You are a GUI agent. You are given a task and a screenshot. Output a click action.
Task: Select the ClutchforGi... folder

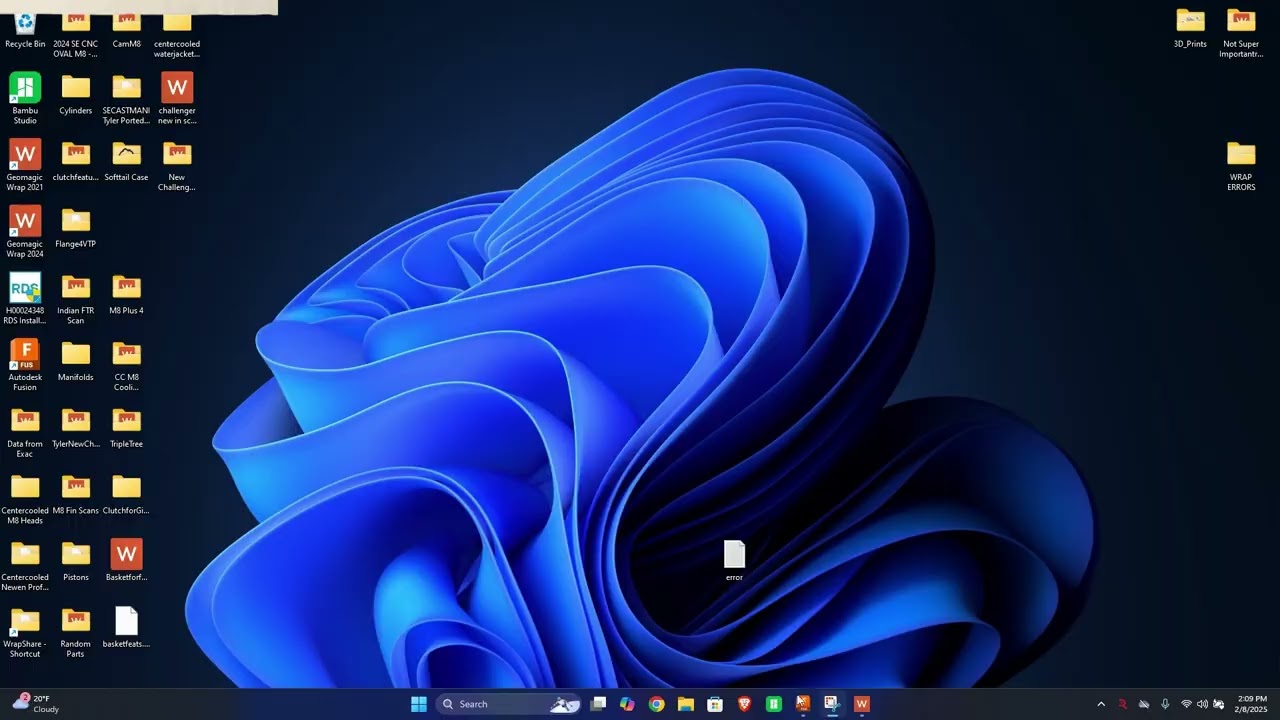pyautogui.click(x=126, y=495)
